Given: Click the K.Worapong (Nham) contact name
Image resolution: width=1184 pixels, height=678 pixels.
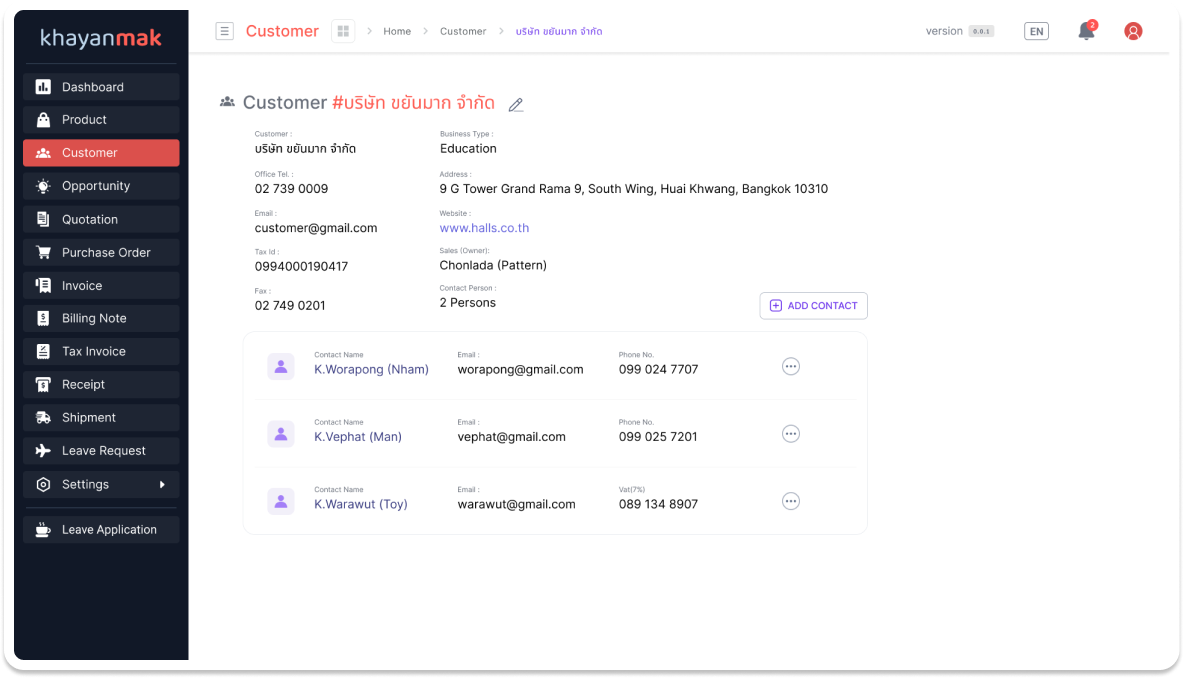Looking at the screenshot, I should [x=371, y=369].
